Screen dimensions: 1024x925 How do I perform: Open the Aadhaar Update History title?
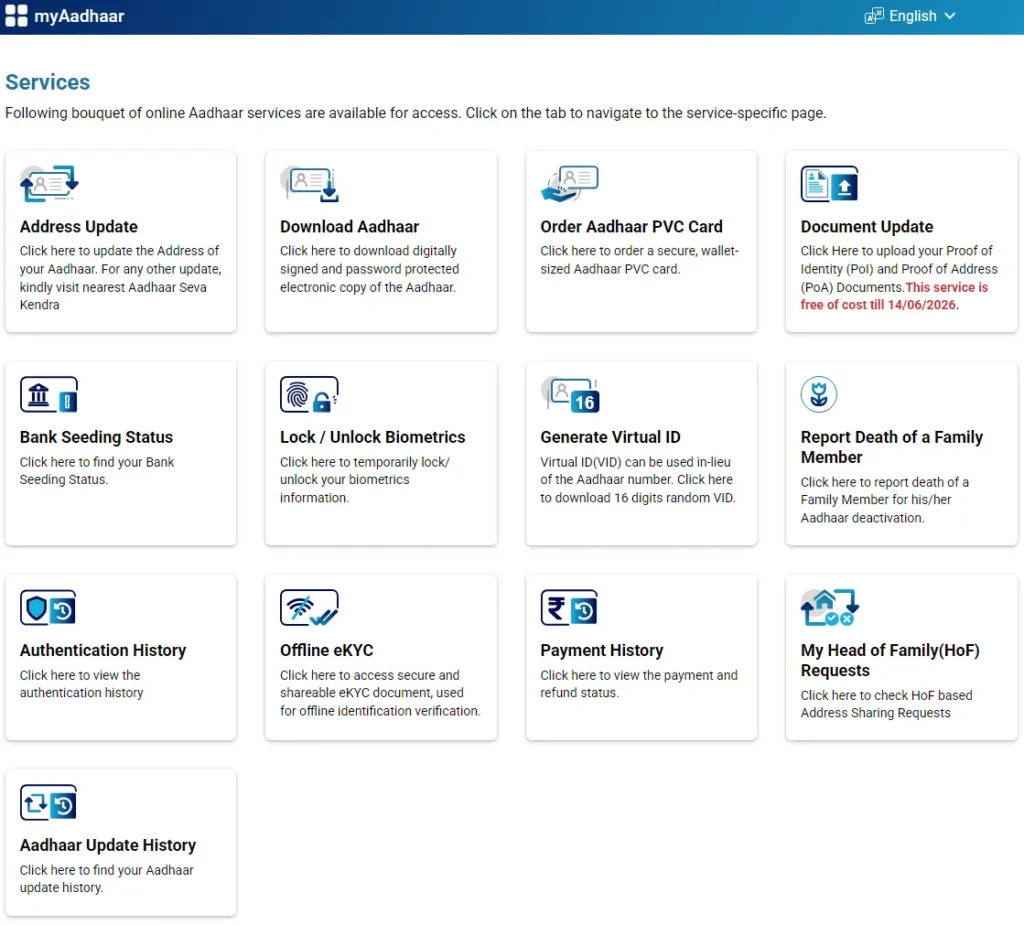[x=108, y=845]
